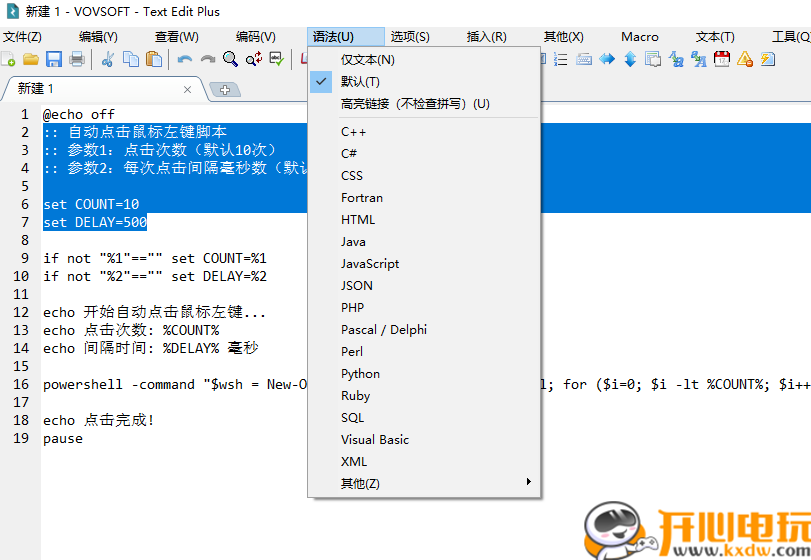Click the calendar date insert icon
Screen dimensions: 811x560
[722, 59]
